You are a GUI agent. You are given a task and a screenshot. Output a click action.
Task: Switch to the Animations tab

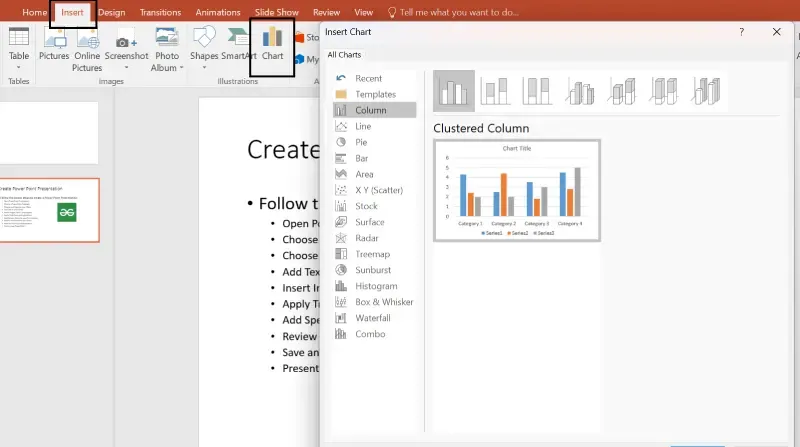(218, 12)
